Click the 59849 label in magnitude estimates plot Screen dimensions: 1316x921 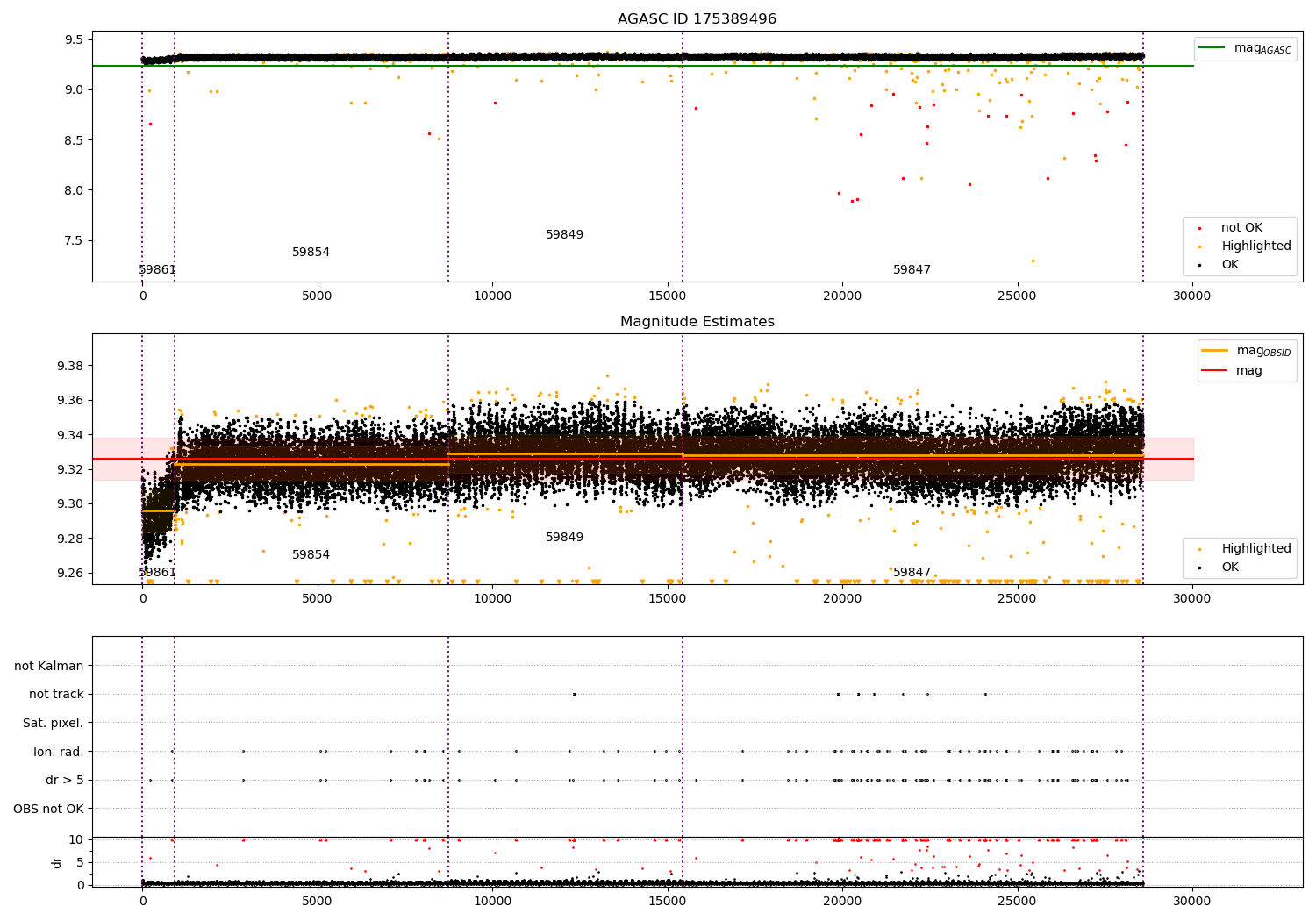tap(565, 538)
